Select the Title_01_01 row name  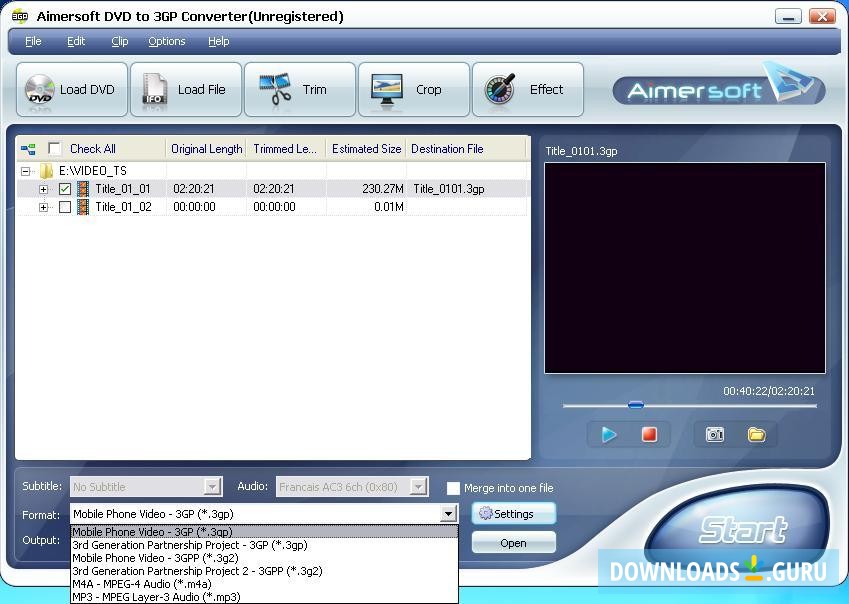123,189
